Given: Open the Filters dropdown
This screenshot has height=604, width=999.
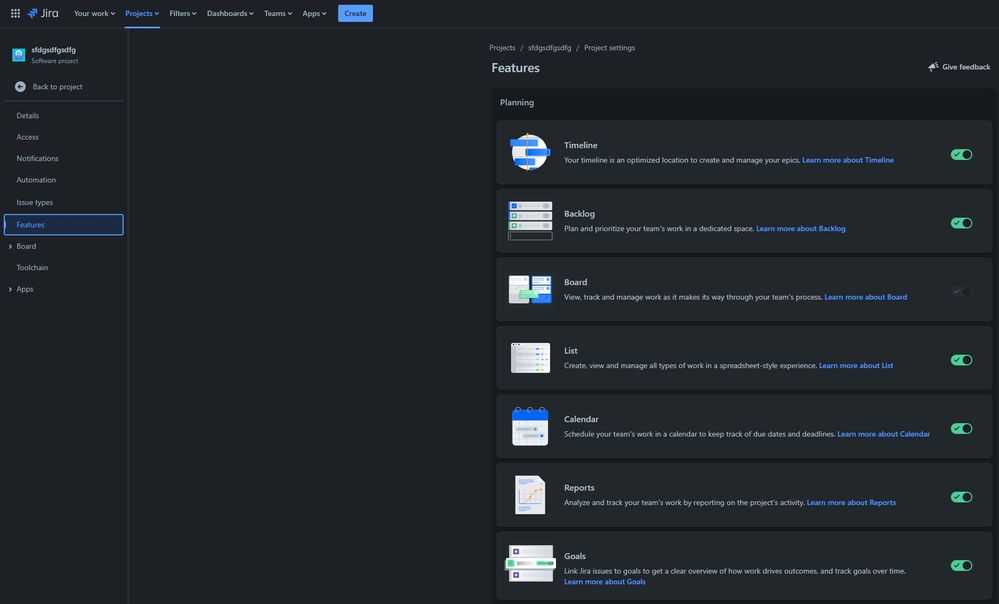Looking at the screenshot, I should 183,13.
